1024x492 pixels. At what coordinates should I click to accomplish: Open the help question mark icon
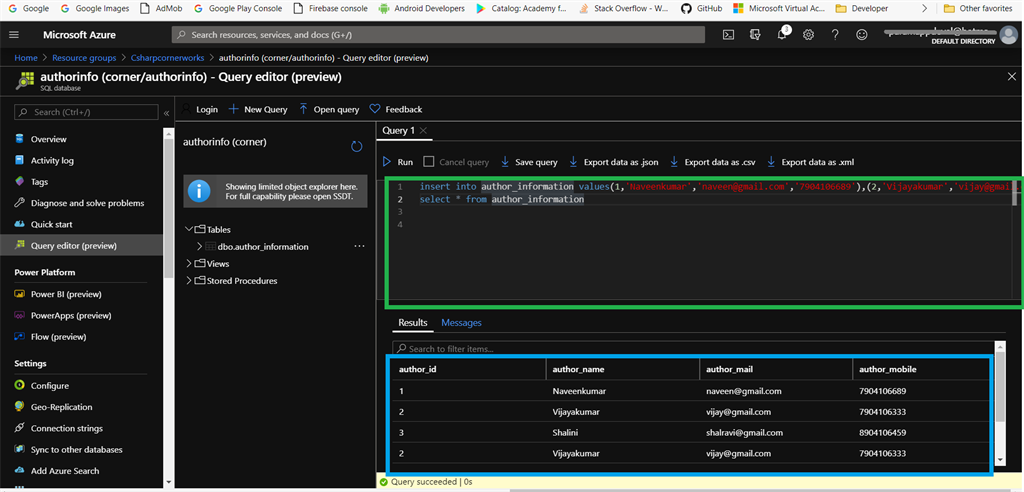(x=835, y=35)
